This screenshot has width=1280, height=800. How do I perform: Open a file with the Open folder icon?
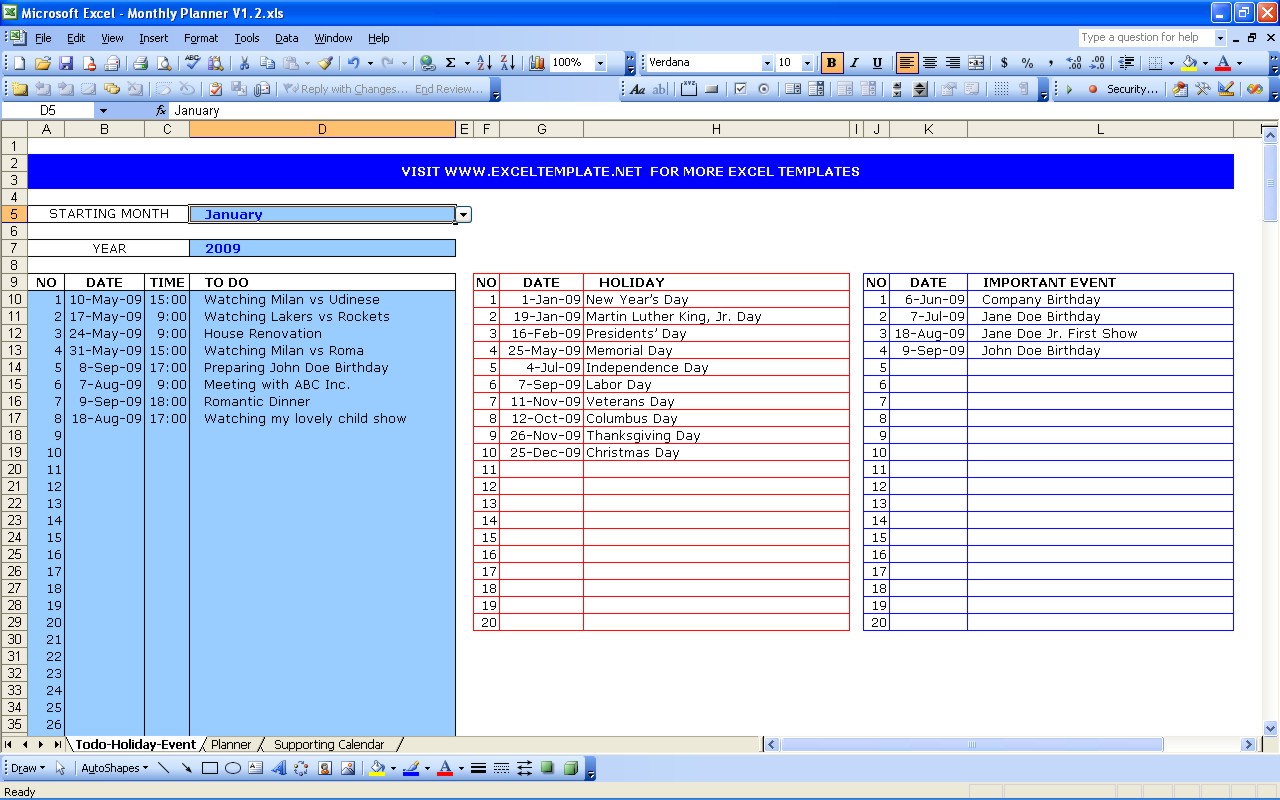tap(43, 63)
